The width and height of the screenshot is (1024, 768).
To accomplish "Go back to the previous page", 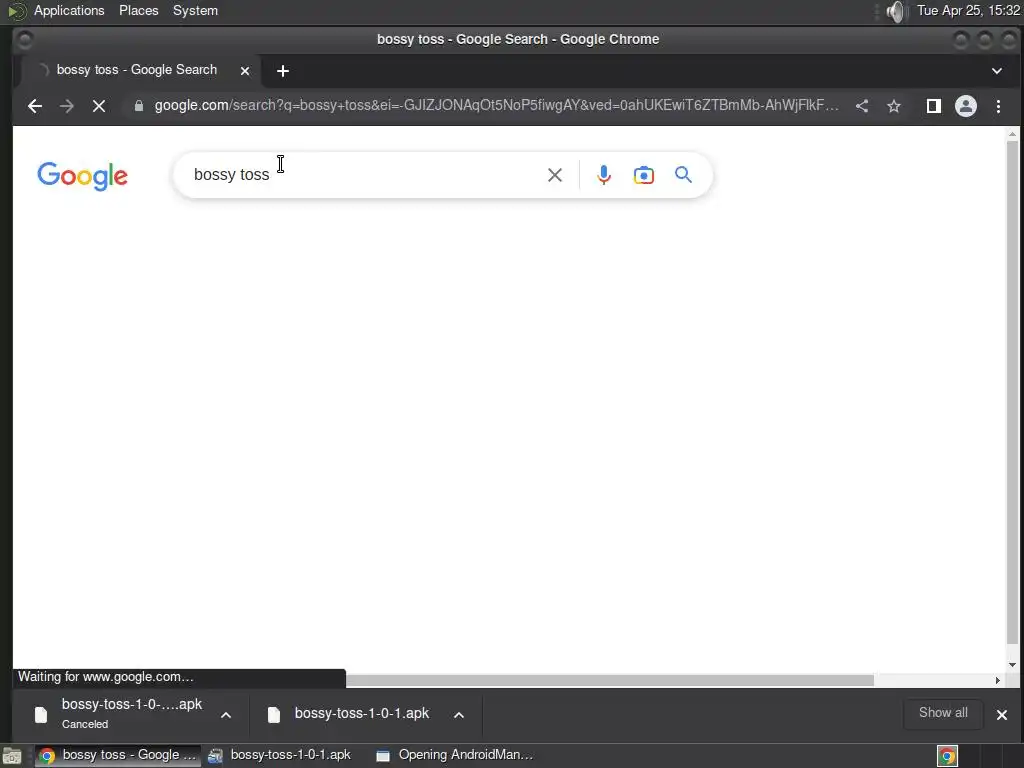I will click(35, 106).
